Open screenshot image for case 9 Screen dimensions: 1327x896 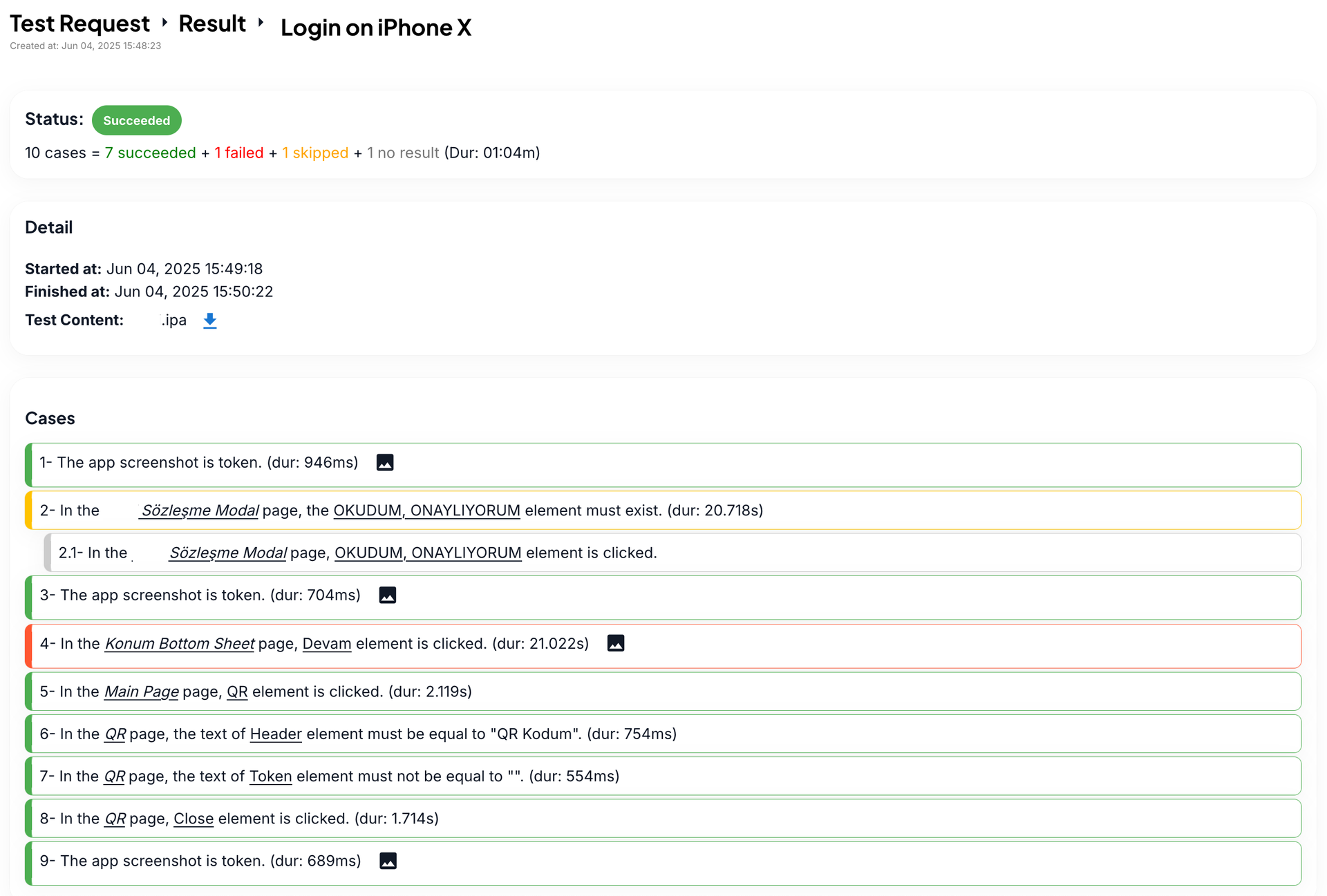pyautogui.click(x=388, y=861)
